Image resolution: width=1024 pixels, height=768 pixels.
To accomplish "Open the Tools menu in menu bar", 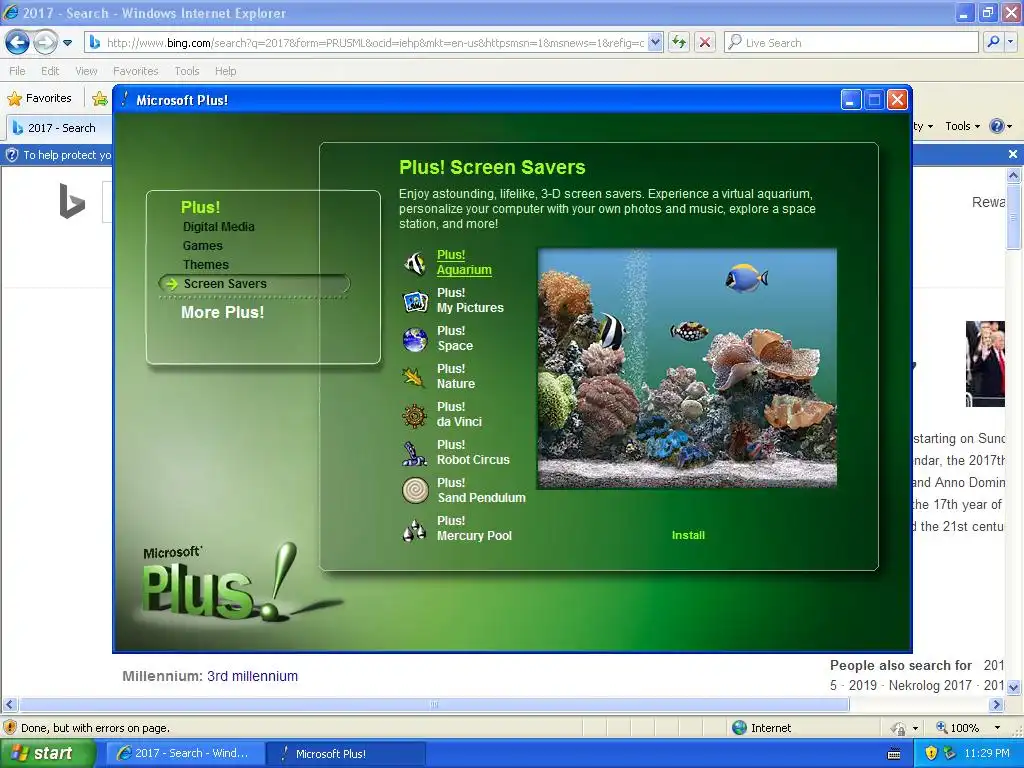I will 187,71.
